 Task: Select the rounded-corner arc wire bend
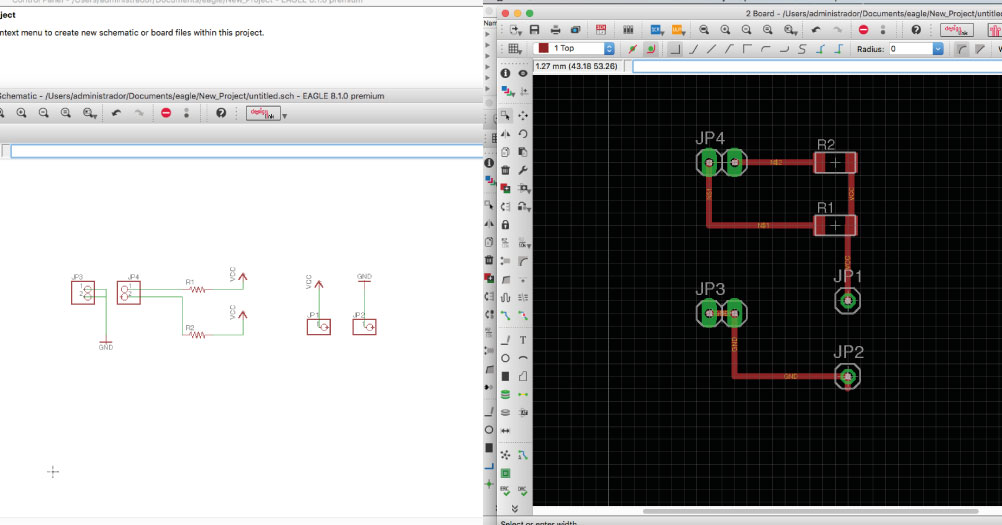[x=766, y=49]
